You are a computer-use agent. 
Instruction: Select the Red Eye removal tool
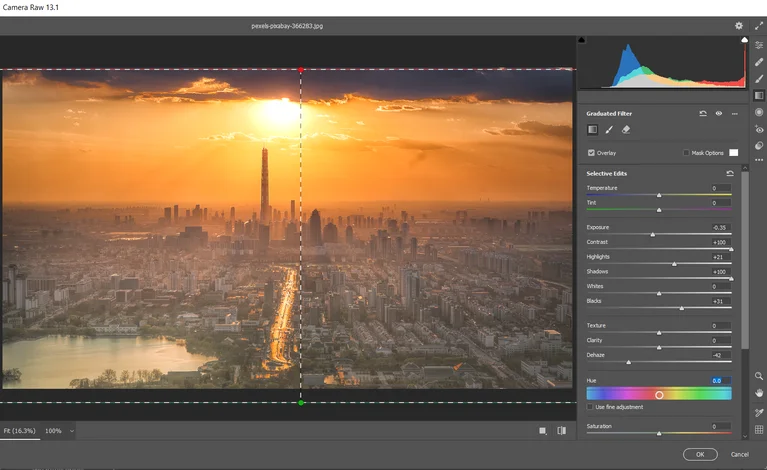(759, 129)
